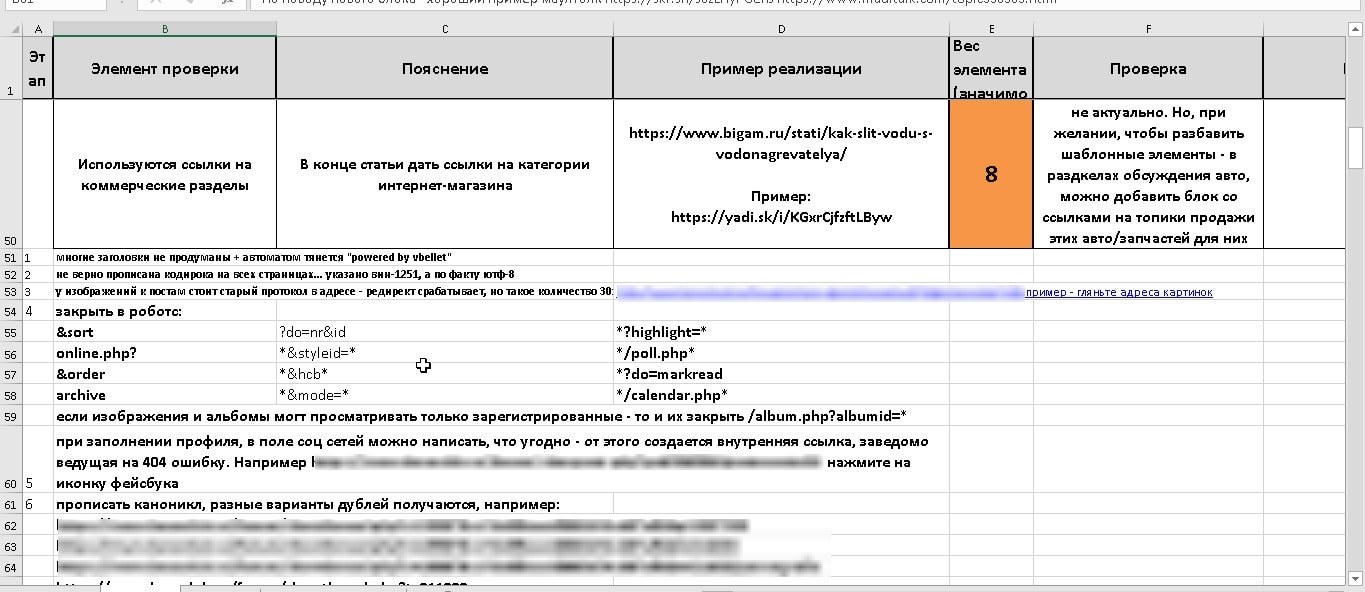Select cell 'закрыть в роботс:'
Screen dimensions: 1365x592
pos(165,311)
